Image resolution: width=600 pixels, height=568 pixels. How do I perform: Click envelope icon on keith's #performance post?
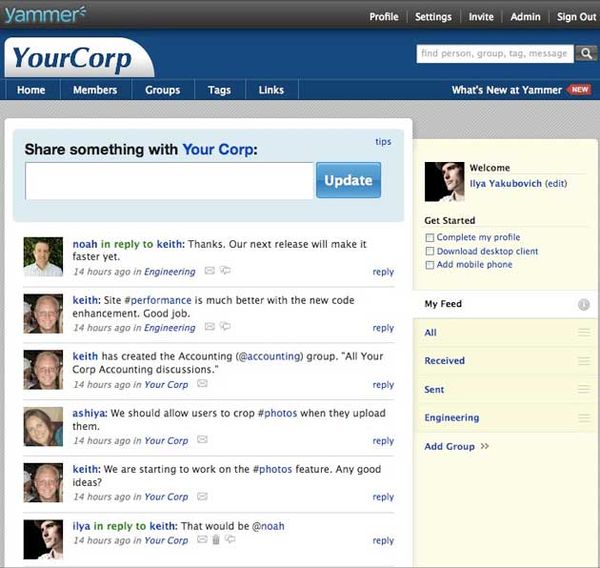pyautogui.click(x=209, y=326)
